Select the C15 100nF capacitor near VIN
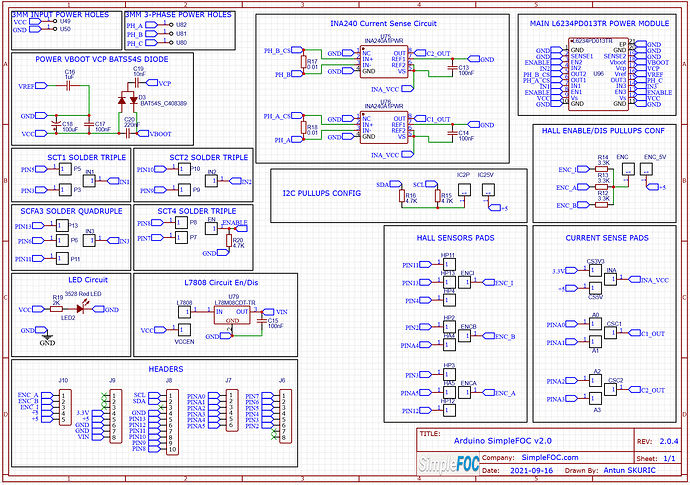This screenshot has height=485, width=690. [x=262, y=321]
